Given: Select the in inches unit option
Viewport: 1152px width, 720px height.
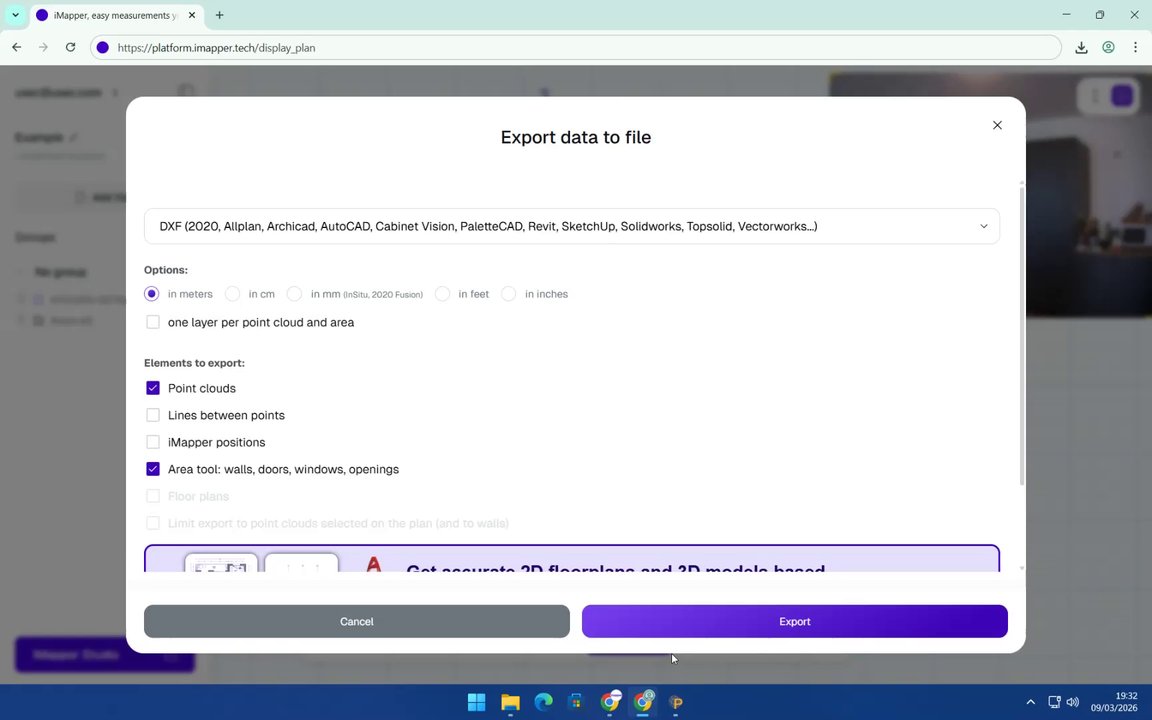Looking at the screenshot, I should [508, 294].
